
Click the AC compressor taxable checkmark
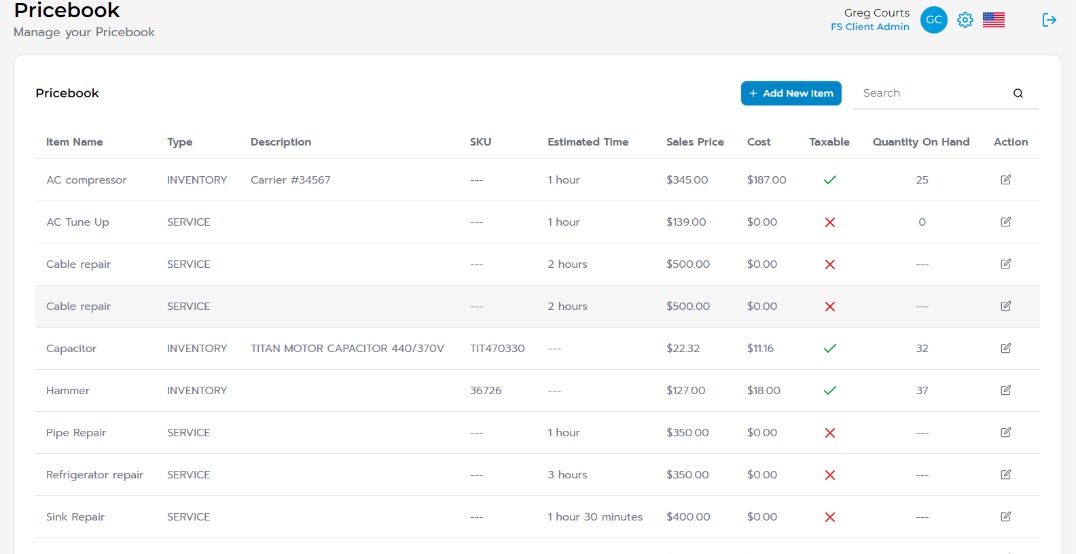click(x=830, y=180)
